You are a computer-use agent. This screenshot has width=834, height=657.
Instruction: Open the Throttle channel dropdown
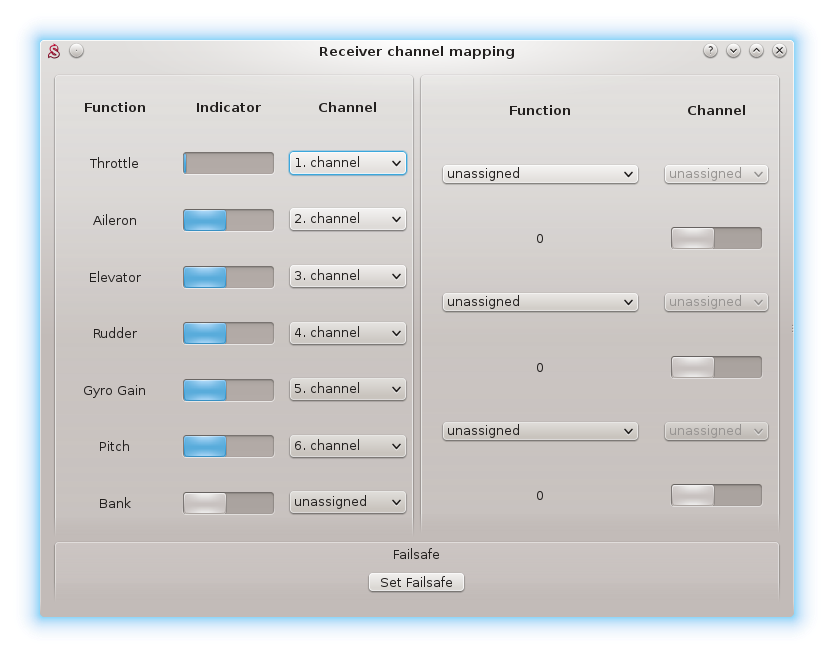[347, 163]
